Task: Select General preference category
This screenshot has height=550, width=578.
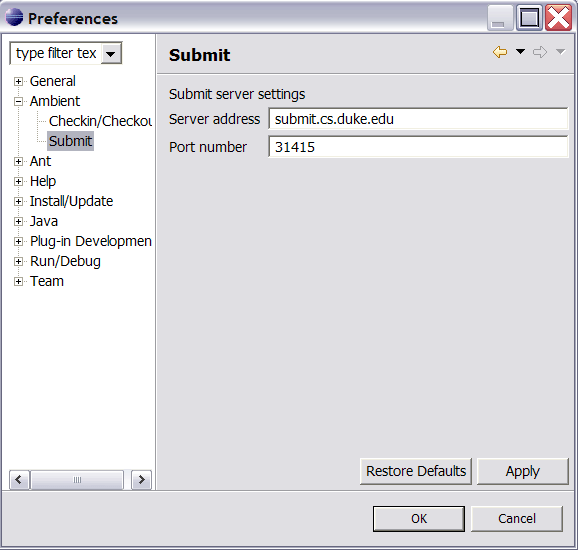Action: click(53, 81)
